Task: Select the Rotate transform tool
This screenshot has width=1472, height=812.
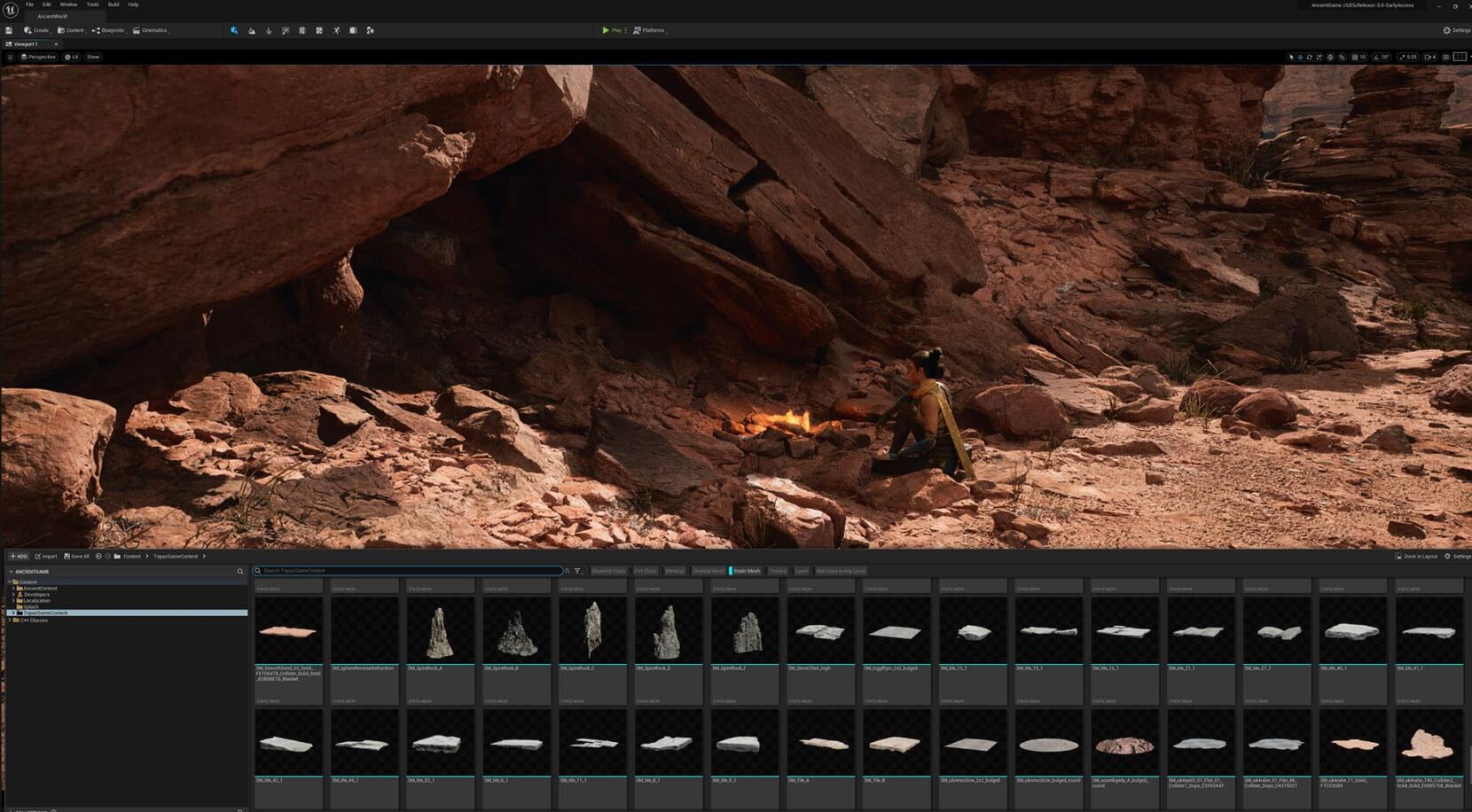Action: 1310,57
